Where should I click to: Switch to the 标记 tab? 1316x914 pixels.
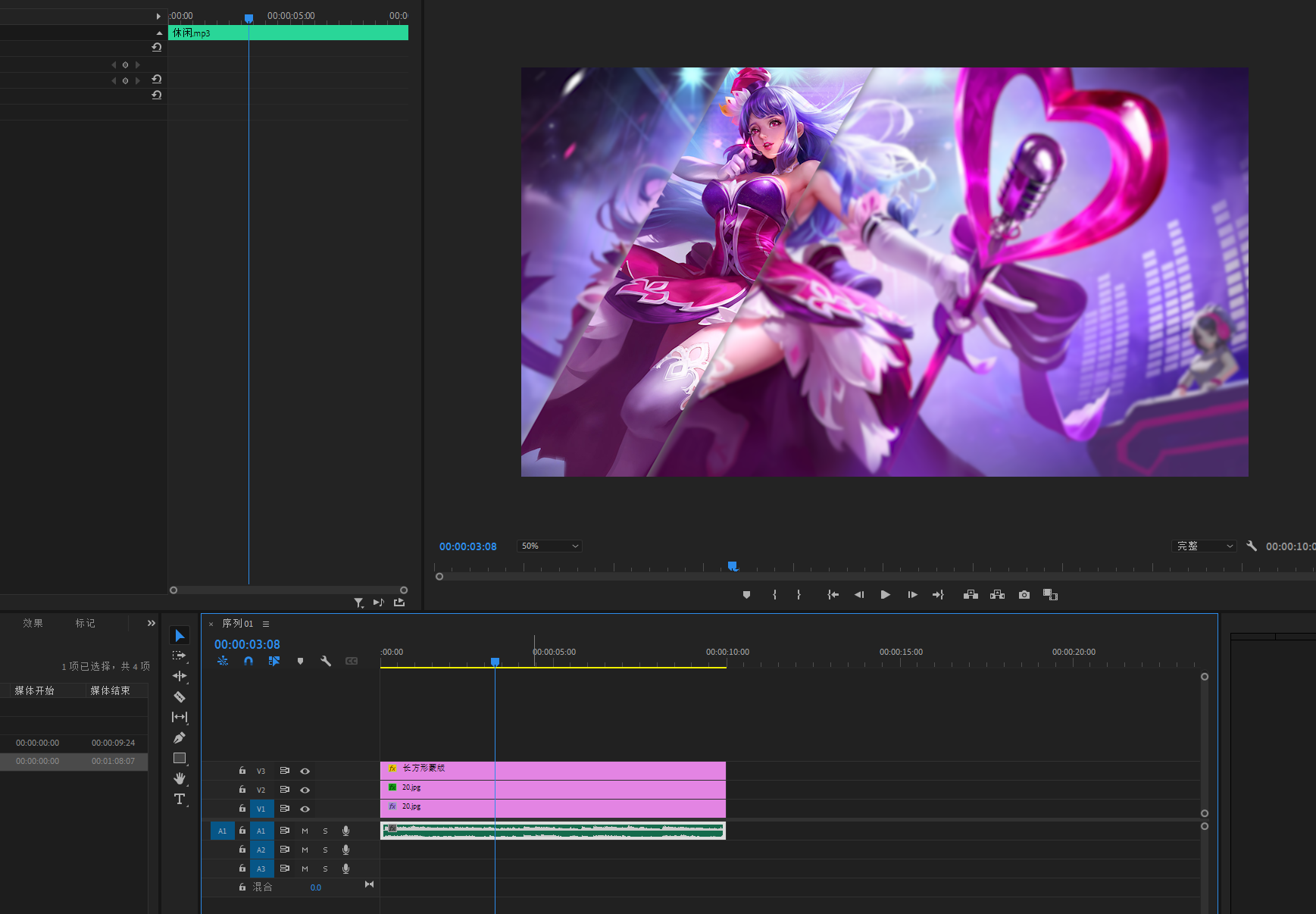(85, 623)
